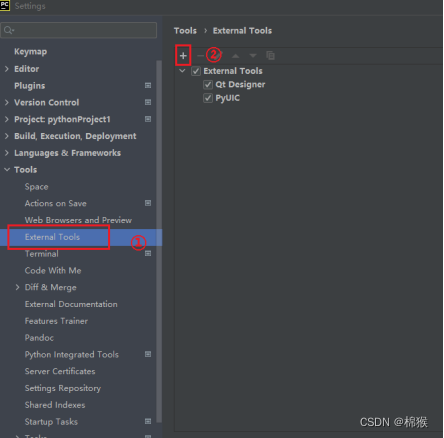Image resolution: width=444 pixels, height=438 pixels.
Task: Click the search magnifier icon in settings
Action: click(x=9, y=30)
